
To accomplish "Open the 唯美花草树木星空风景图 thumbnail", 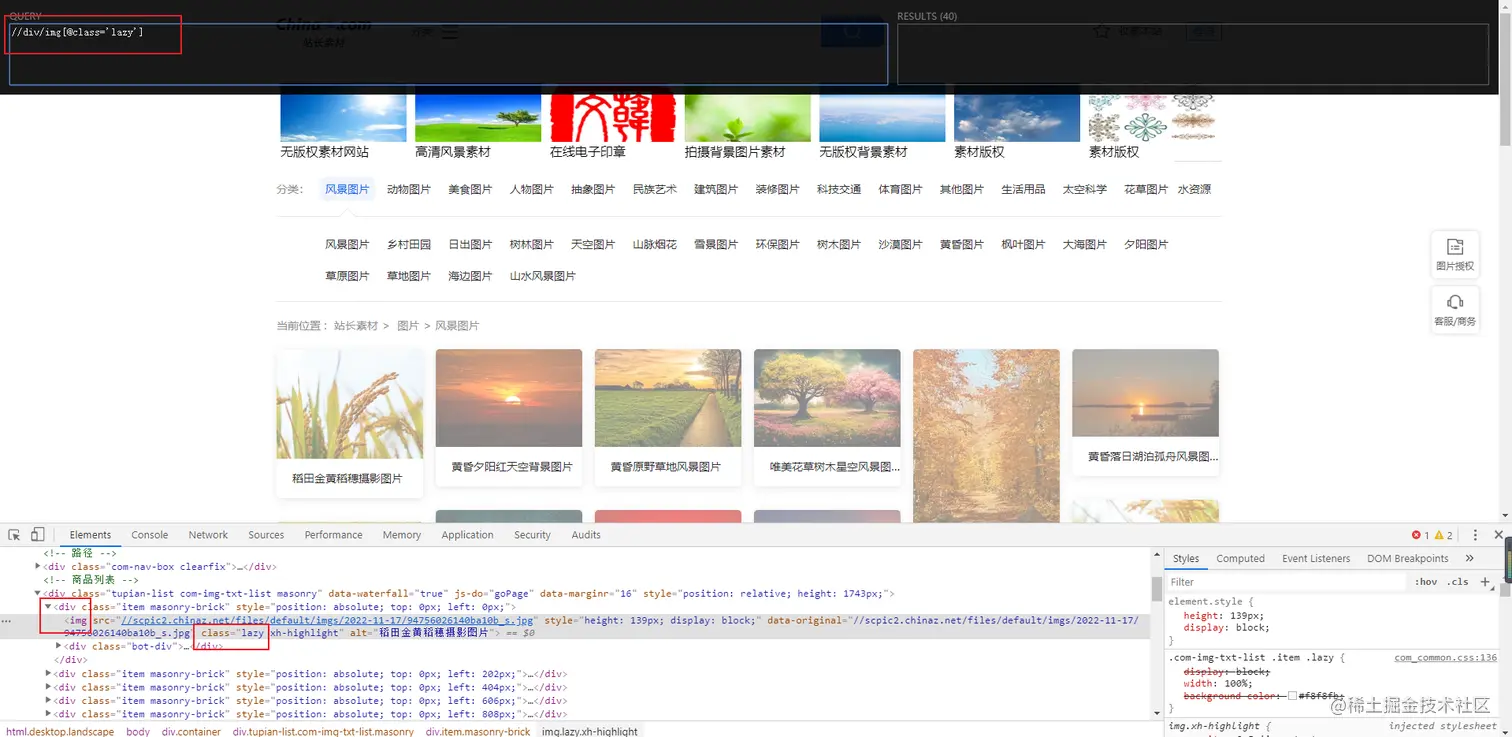I will [827, 398].
